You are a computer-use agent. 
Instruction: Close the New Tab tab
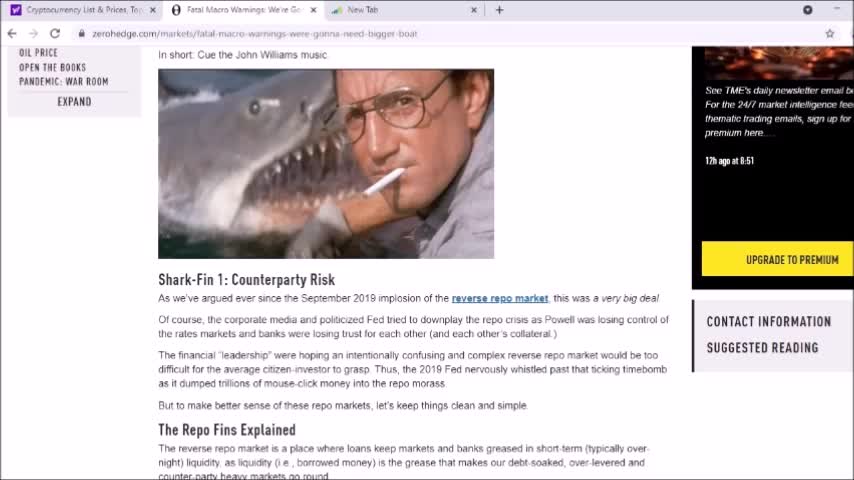click(x=474, y=10)
